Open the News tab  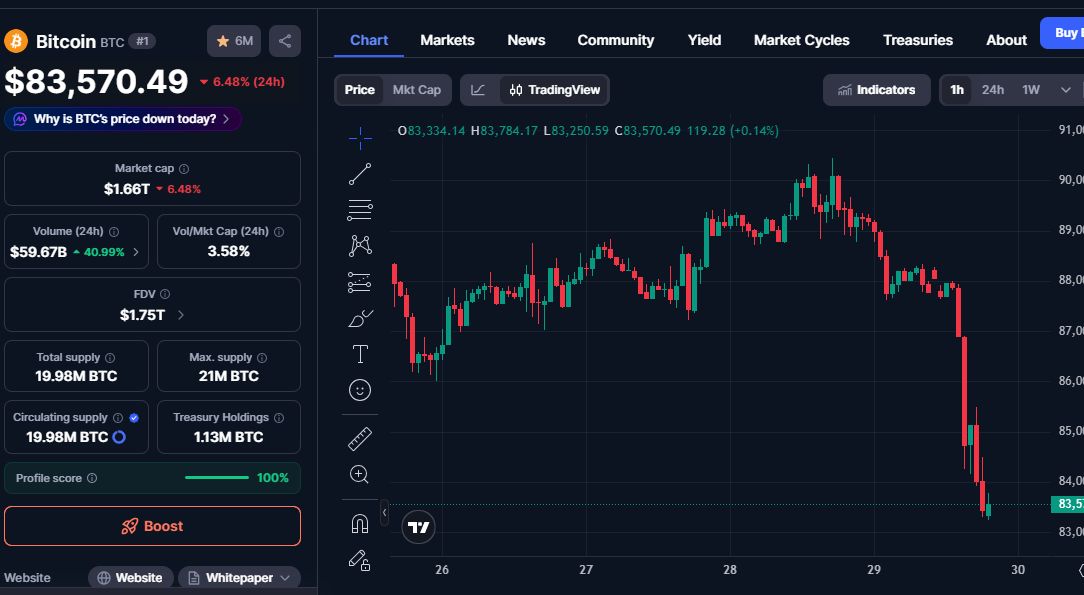coord(526,40)
